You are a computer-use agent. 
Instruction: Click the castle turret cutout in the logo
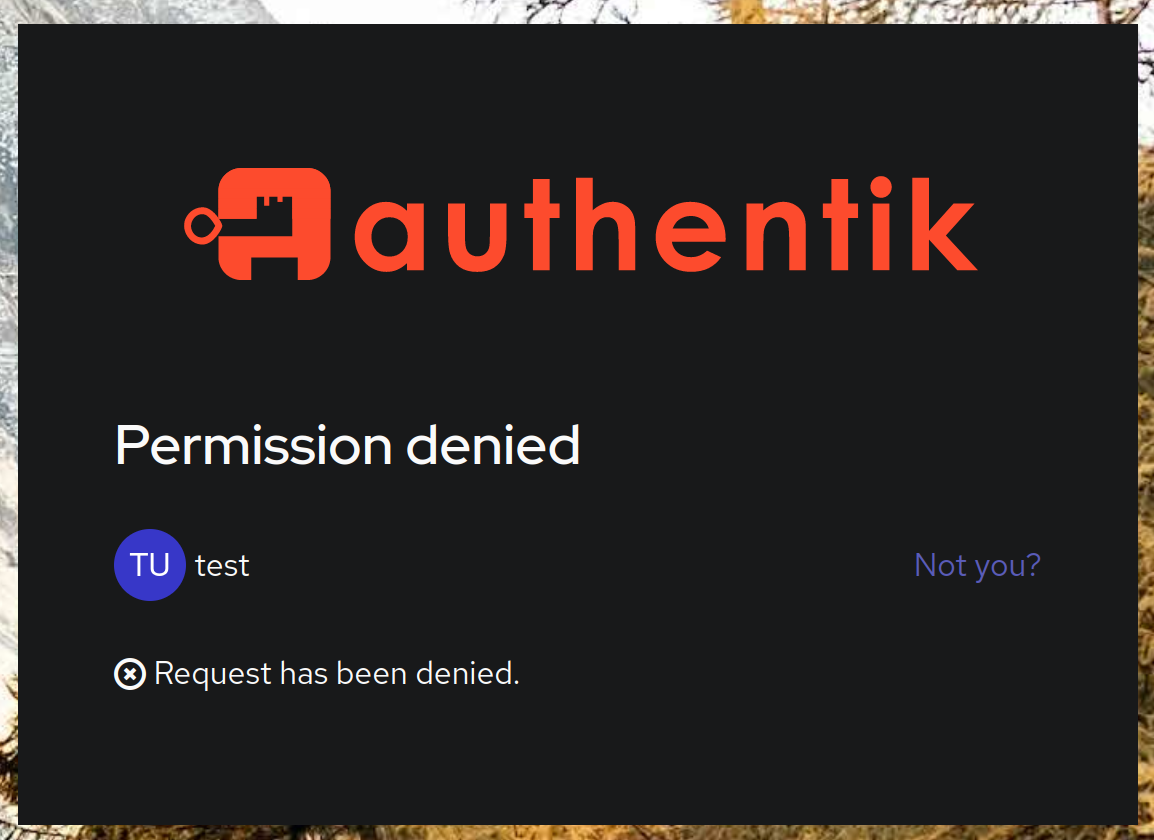(274, 201)
